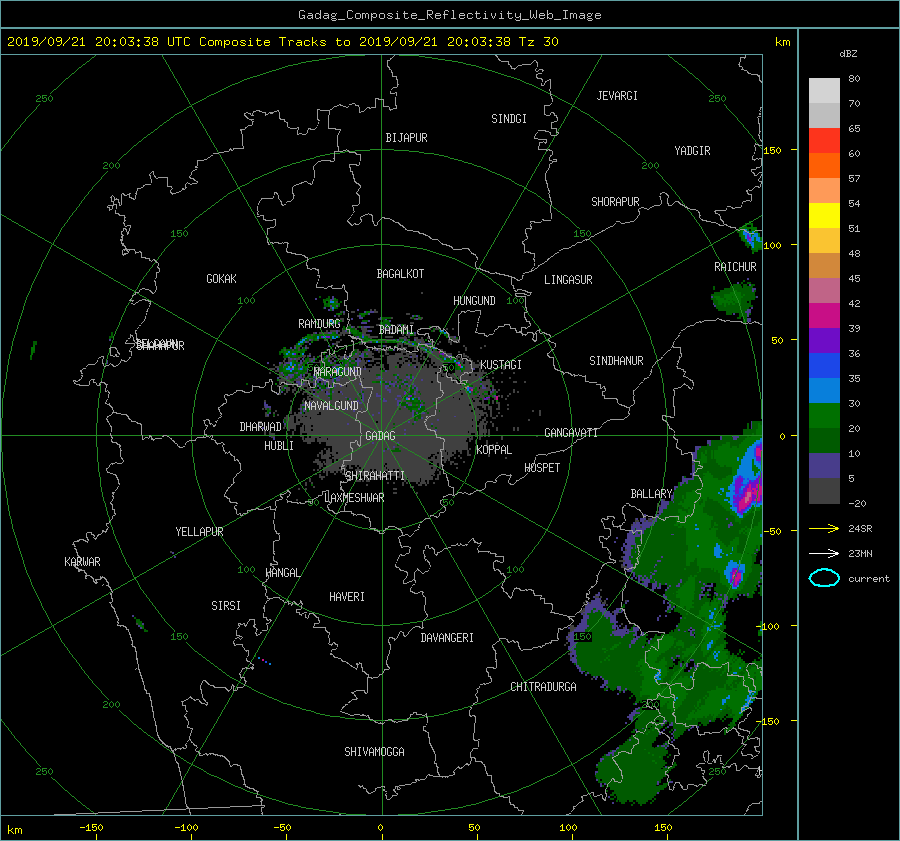Select the KOPPAL label
This screenshot has height=841, width=900.
pyautogui.click(x=494, y=450)
